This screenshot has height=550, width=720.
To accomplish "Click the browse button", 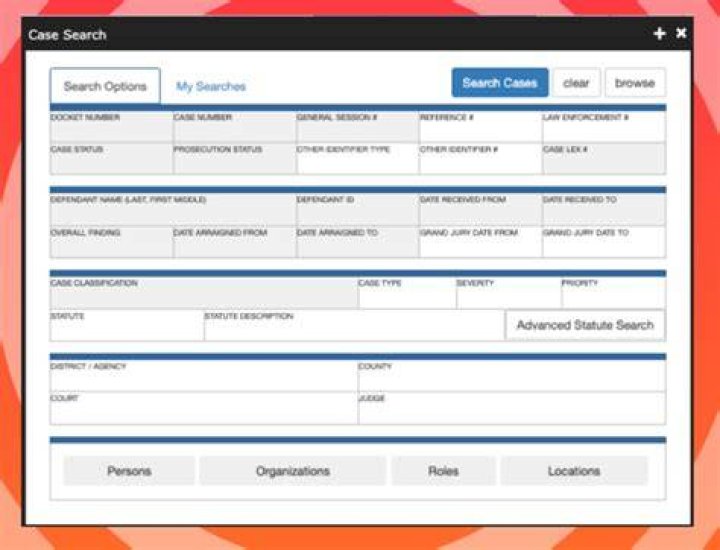I will pos(635,83).
